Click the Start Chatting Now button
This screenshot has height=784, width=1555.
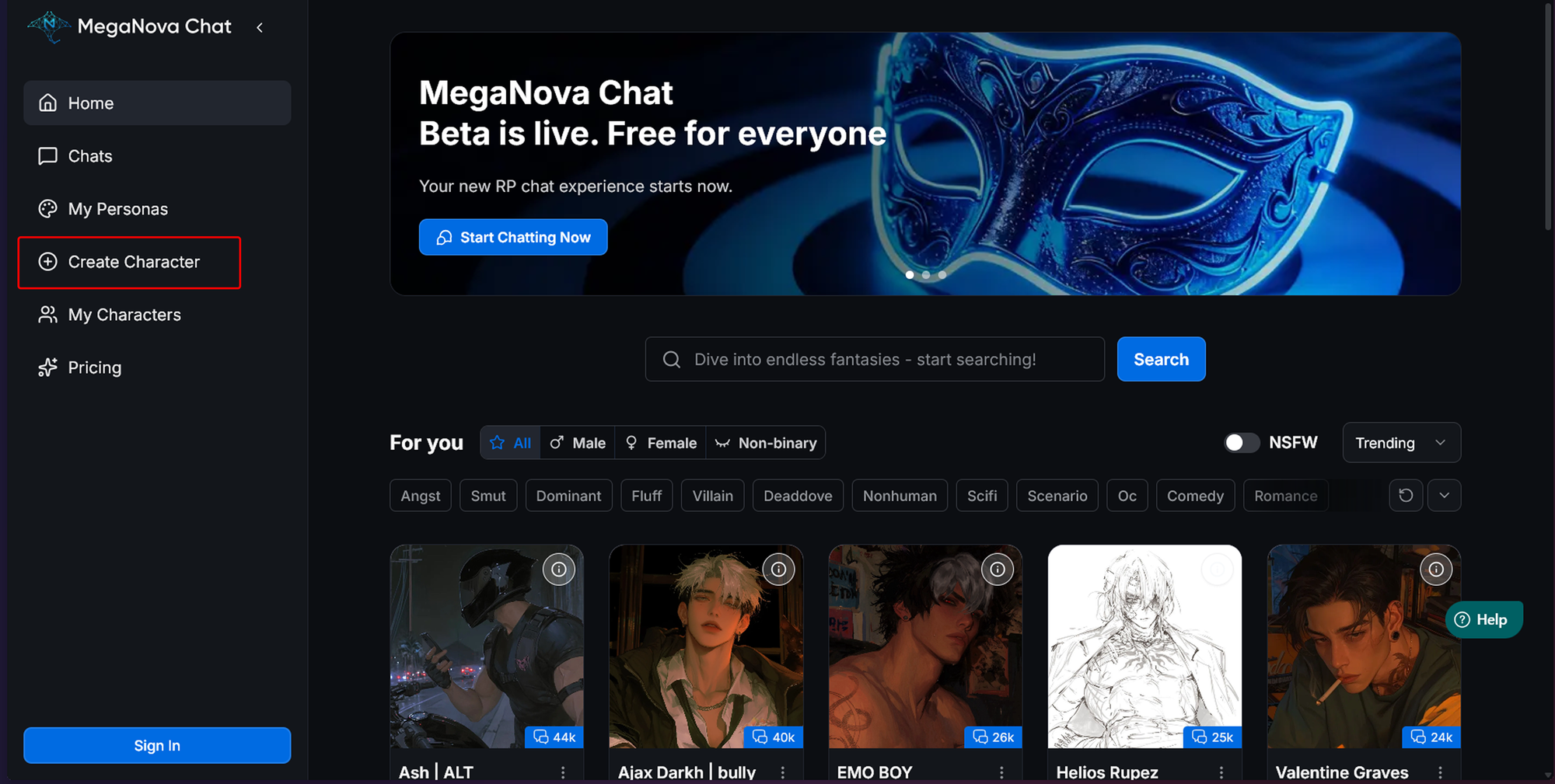point(513,237)
